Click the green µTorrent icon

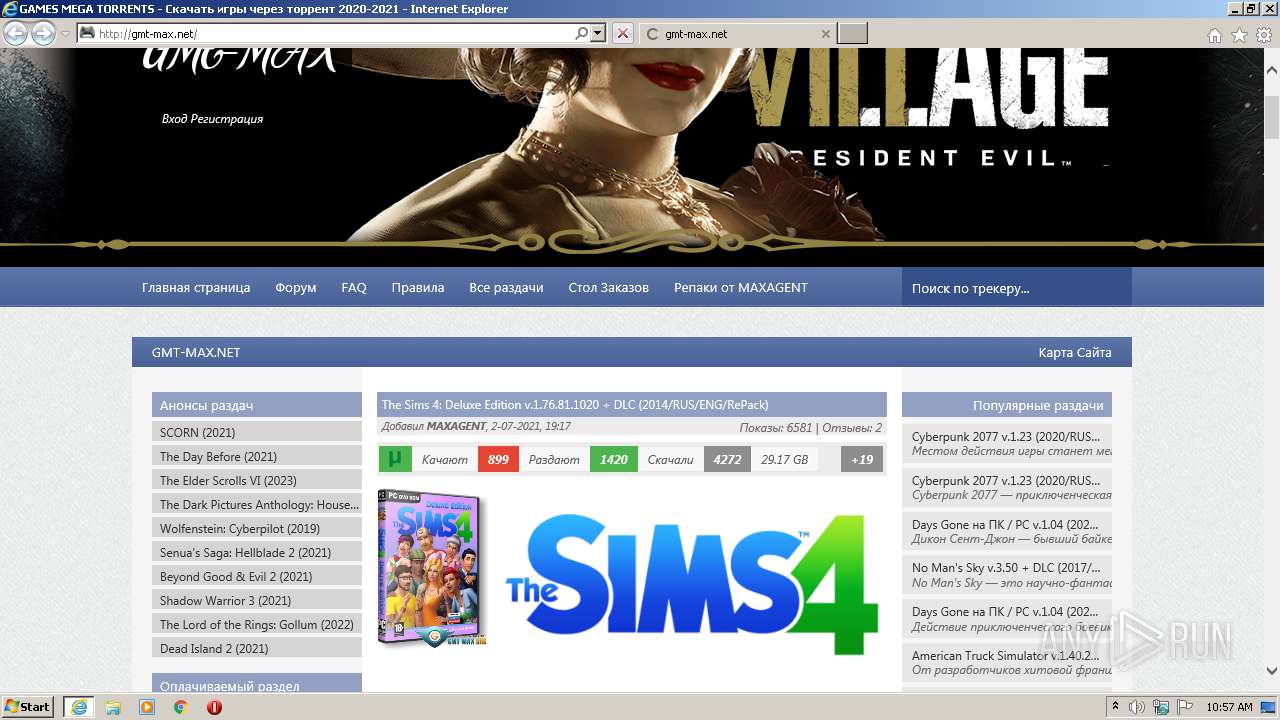coord(395,459)
